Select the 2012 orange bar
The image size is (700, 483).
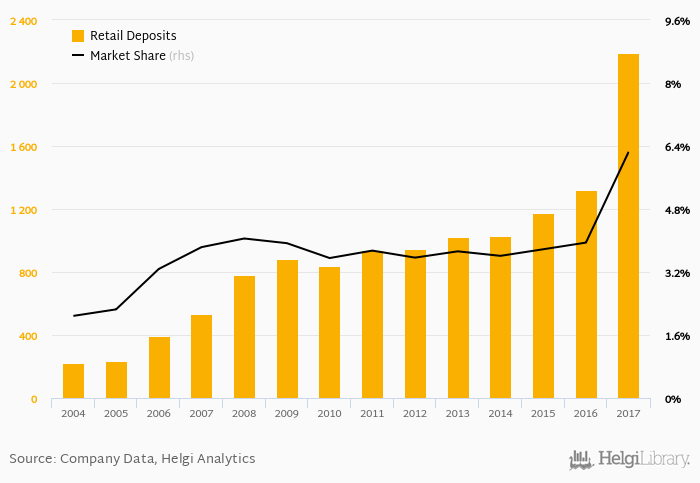point(415,324)
